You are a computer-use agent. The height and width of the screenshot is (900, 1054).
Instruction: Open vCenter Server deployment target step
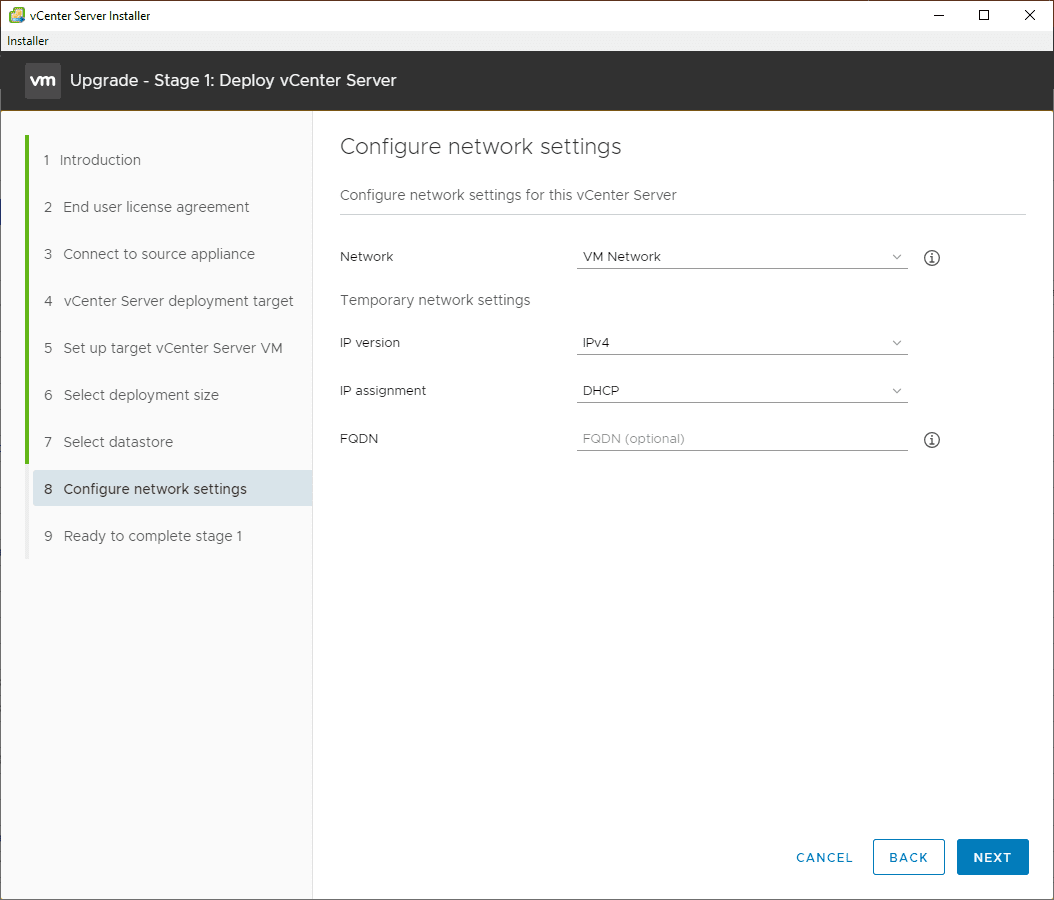(x=178, y=301)
